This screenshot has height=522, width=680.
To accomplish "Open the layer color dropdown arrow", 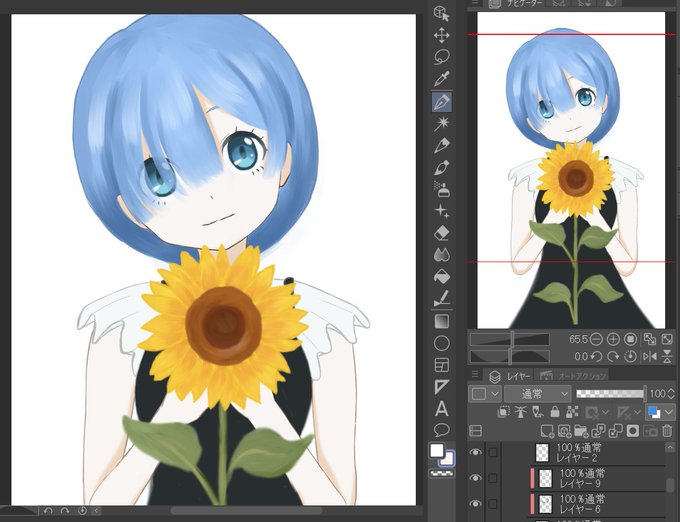I will click(668, 411).
